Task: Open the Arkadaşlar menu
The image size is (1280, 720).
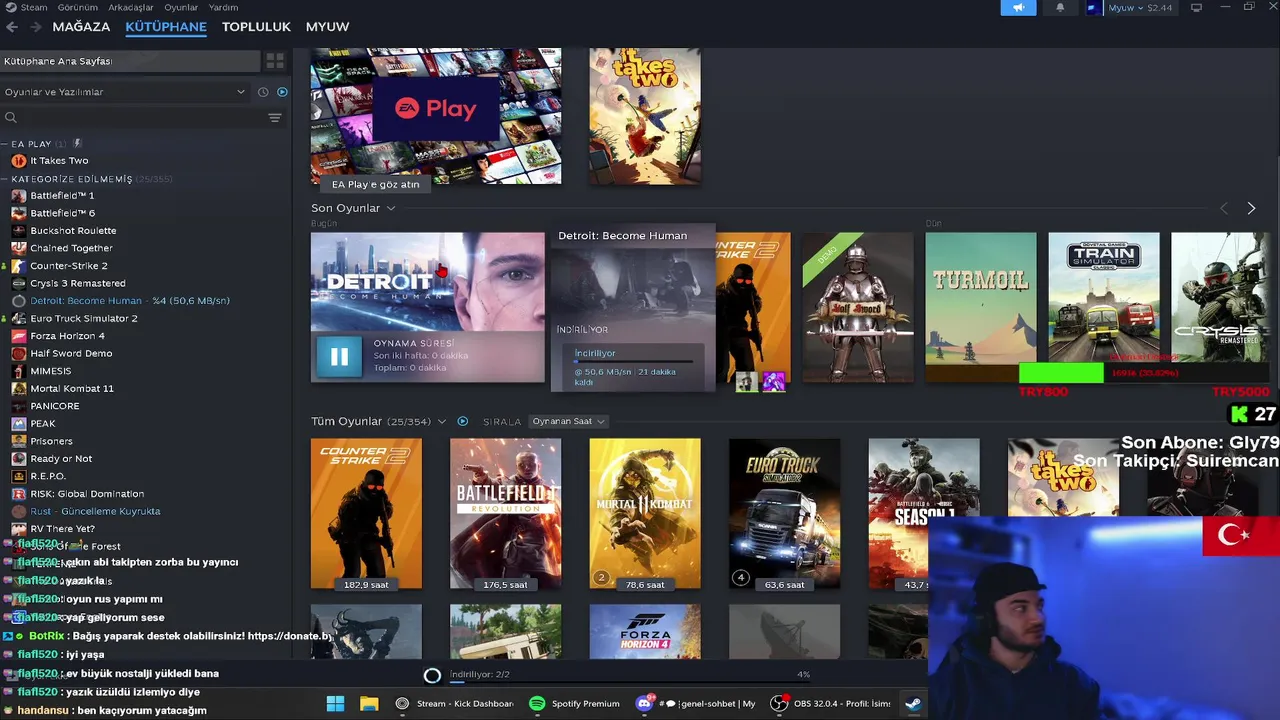Action: [x=131, y=7]
